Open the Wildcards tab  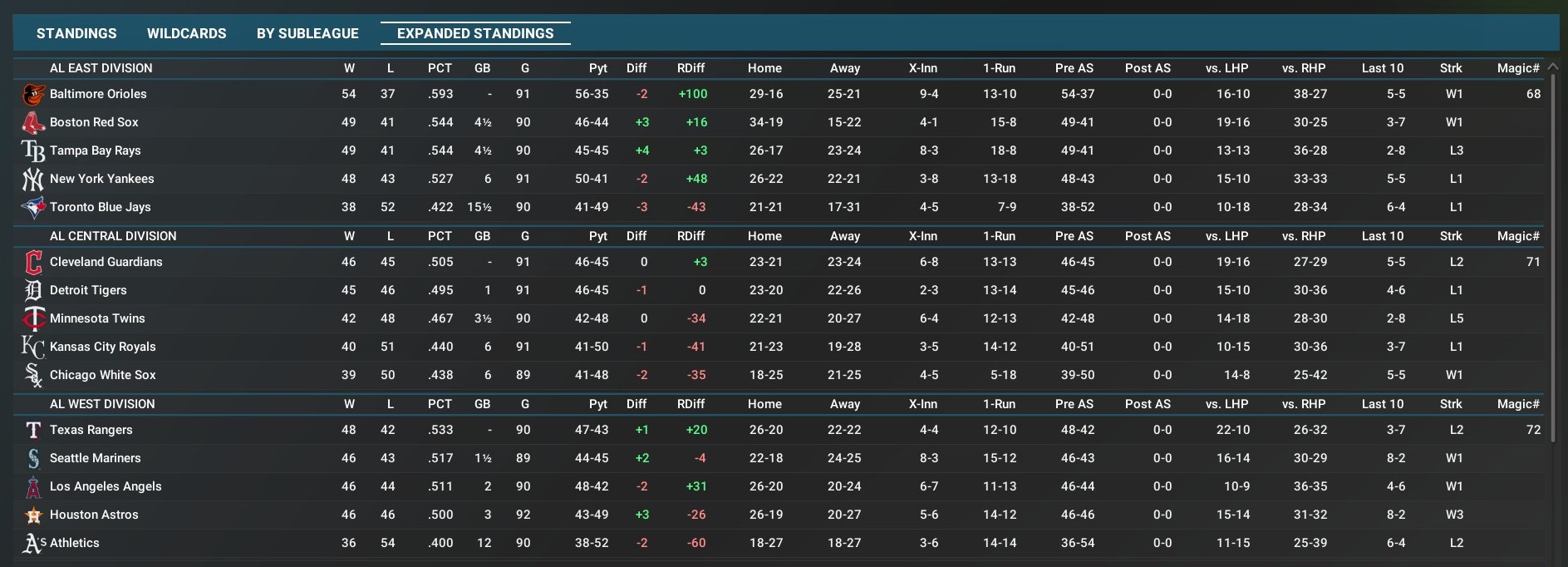coord(186,33)
